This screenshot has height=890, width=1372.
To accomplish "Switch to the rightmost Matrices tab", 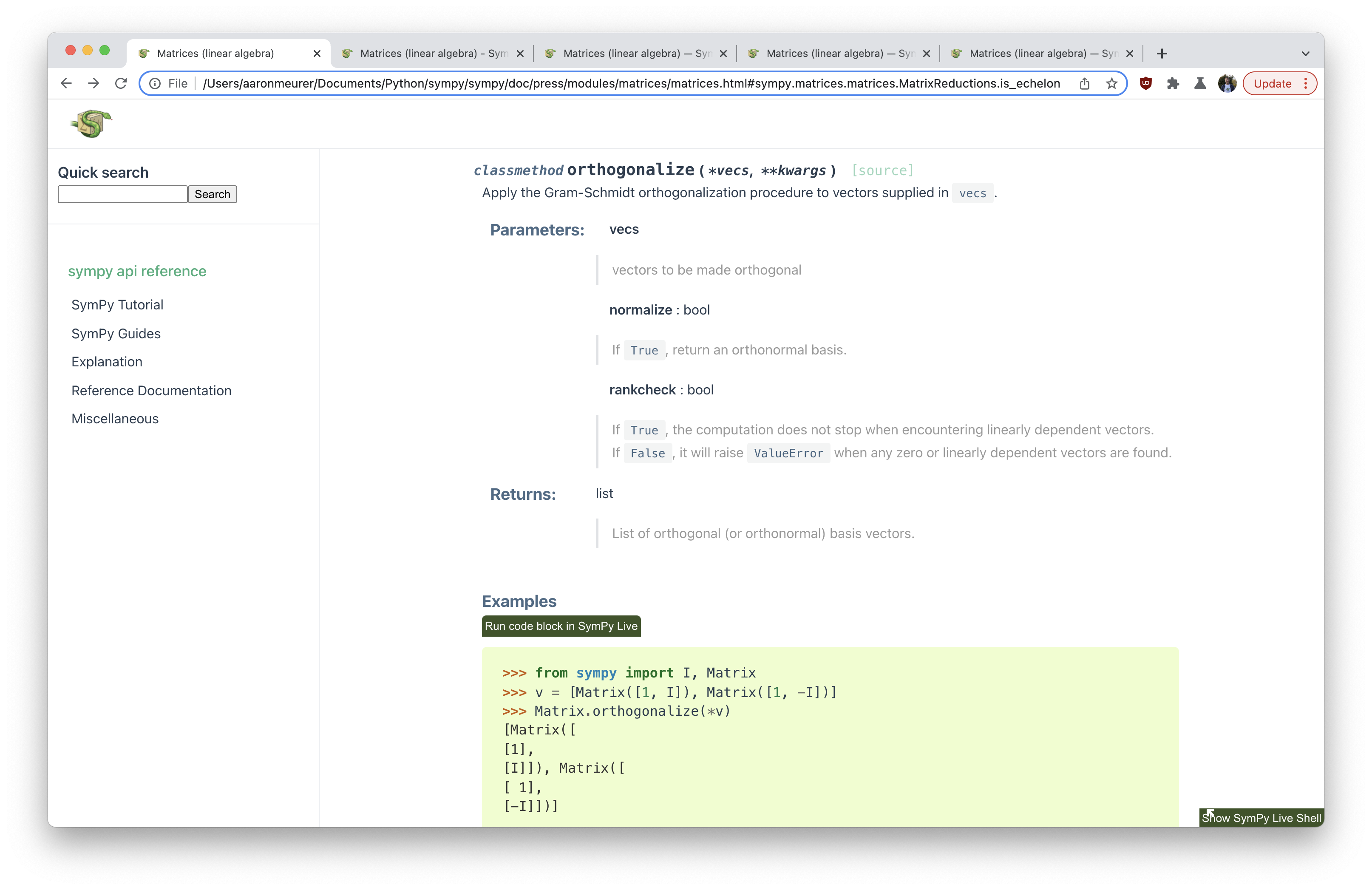I will point(1038,53).
